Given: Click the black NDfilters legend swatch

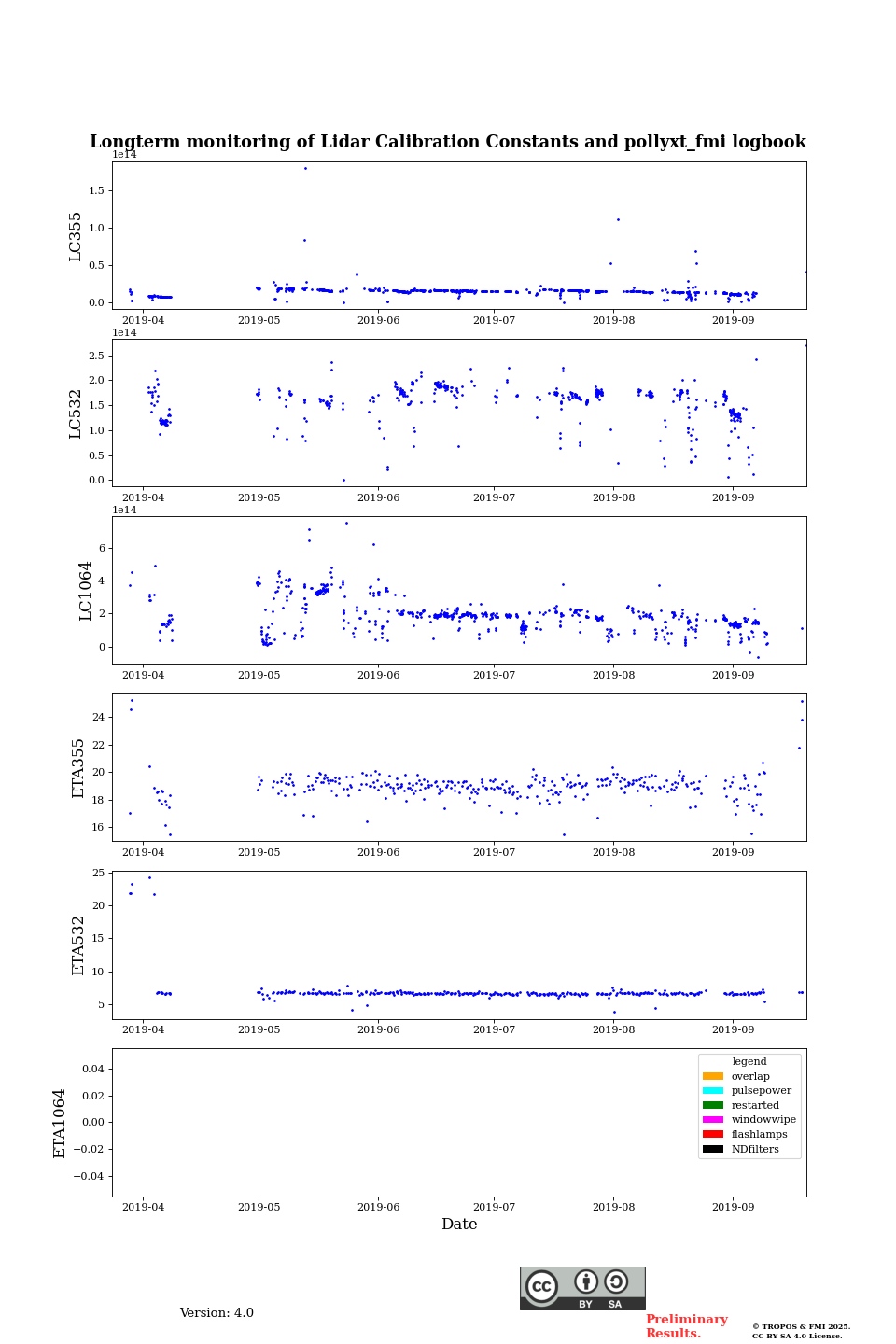Looking at the screenshot, I should [x=712, y=1150].
